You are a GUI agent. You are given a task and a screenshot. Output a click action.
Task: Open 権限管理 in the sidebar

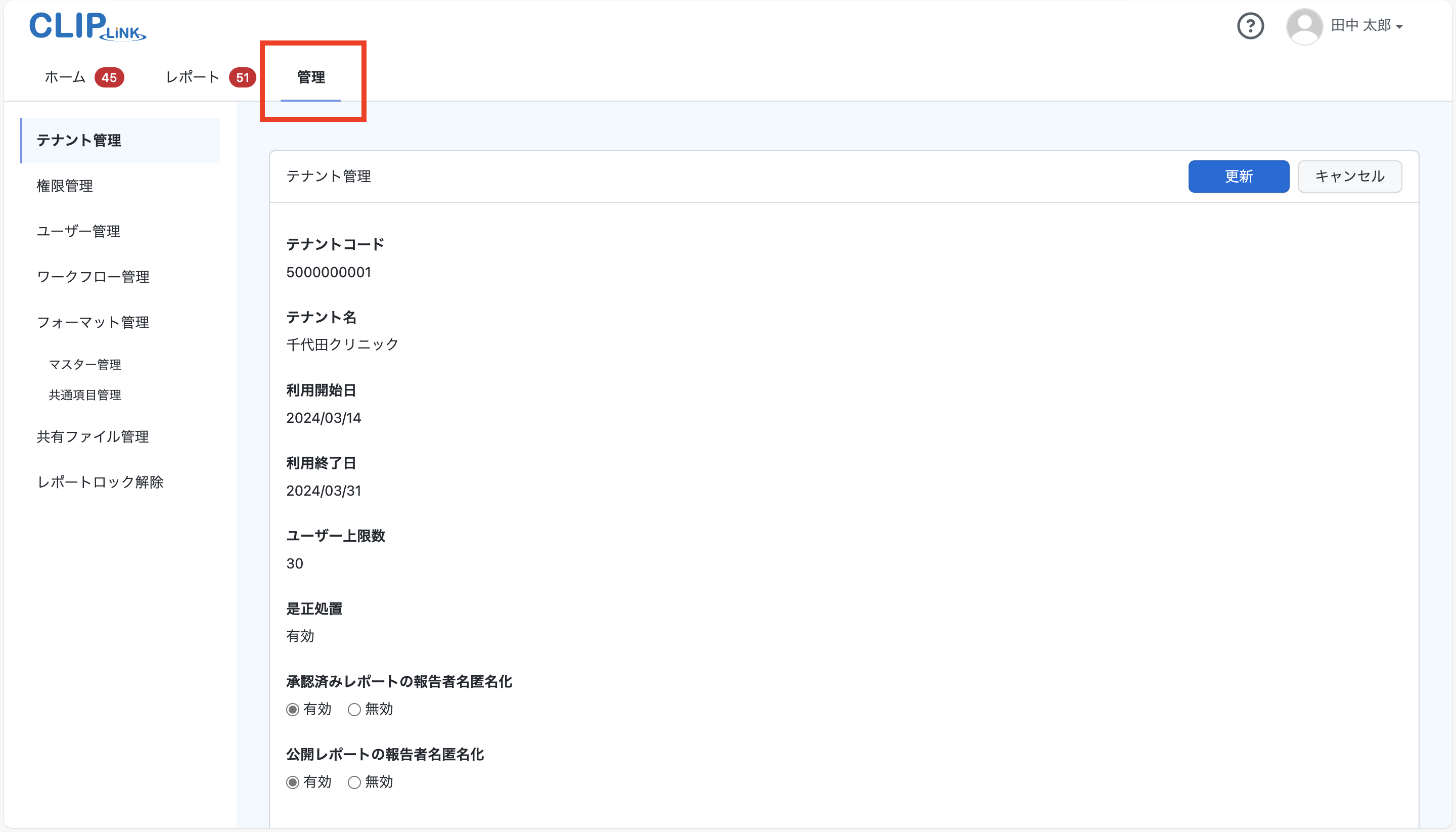[65, 186]
